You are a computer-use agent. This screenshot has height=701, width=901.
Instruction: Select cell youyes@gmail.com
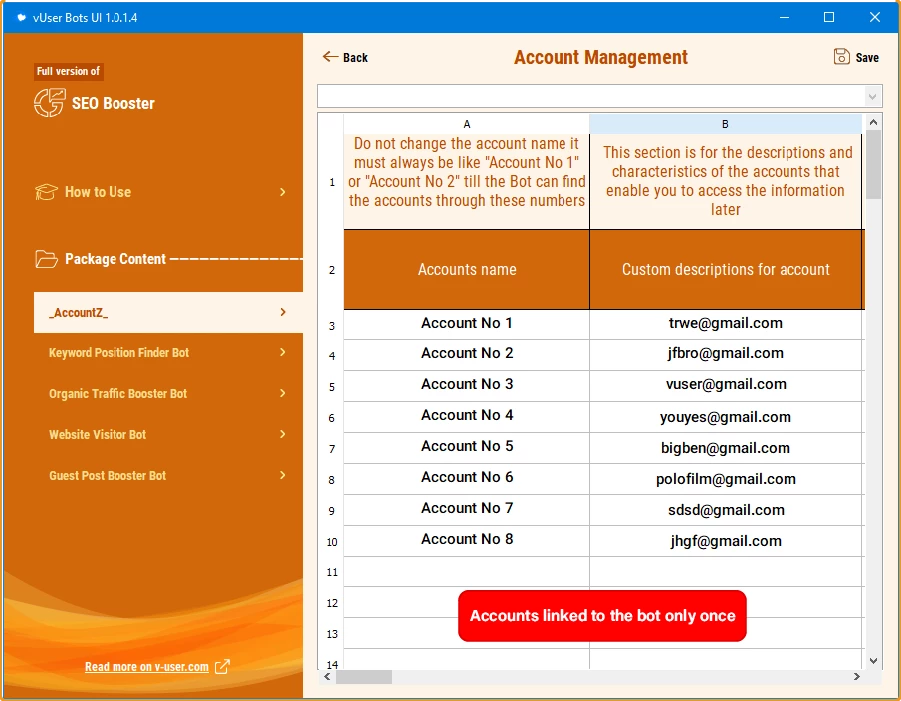coord(725,415)
